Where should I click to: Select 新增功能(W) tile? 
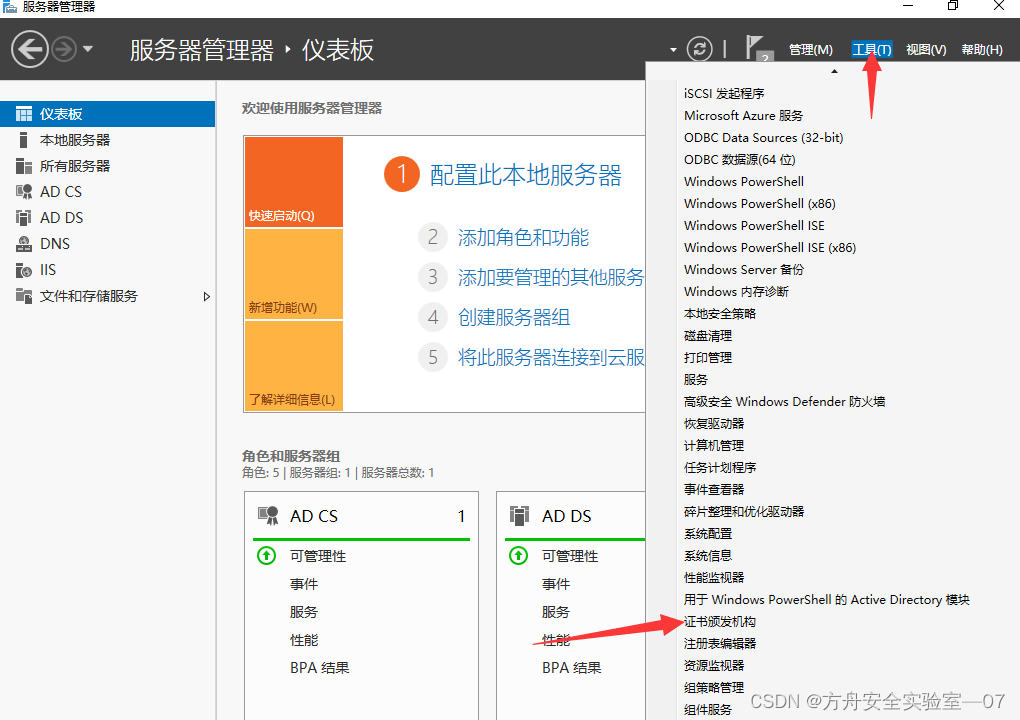(294, 274)
